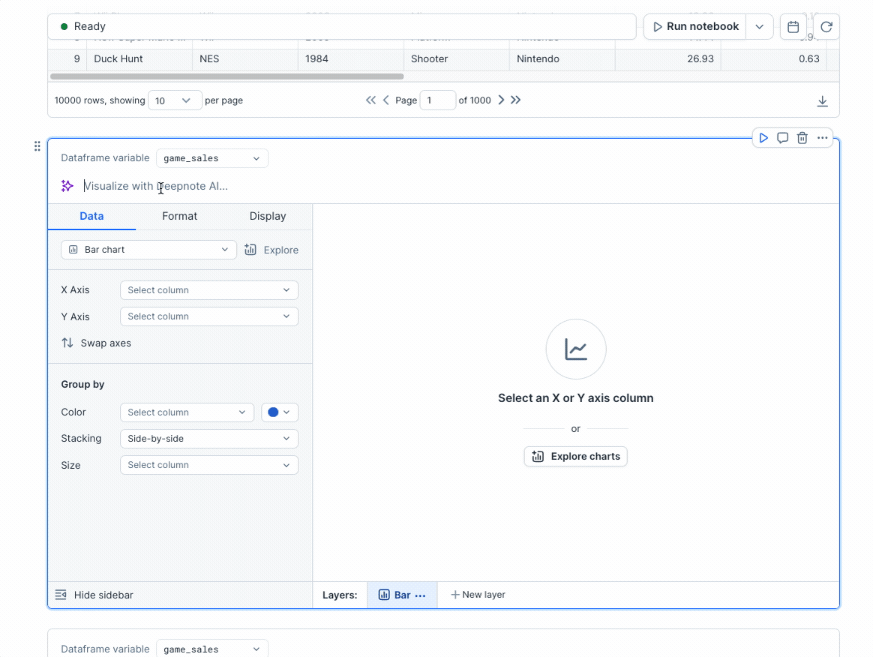
Task: Open the X Axis column dropdown
Action: [209, 290]
